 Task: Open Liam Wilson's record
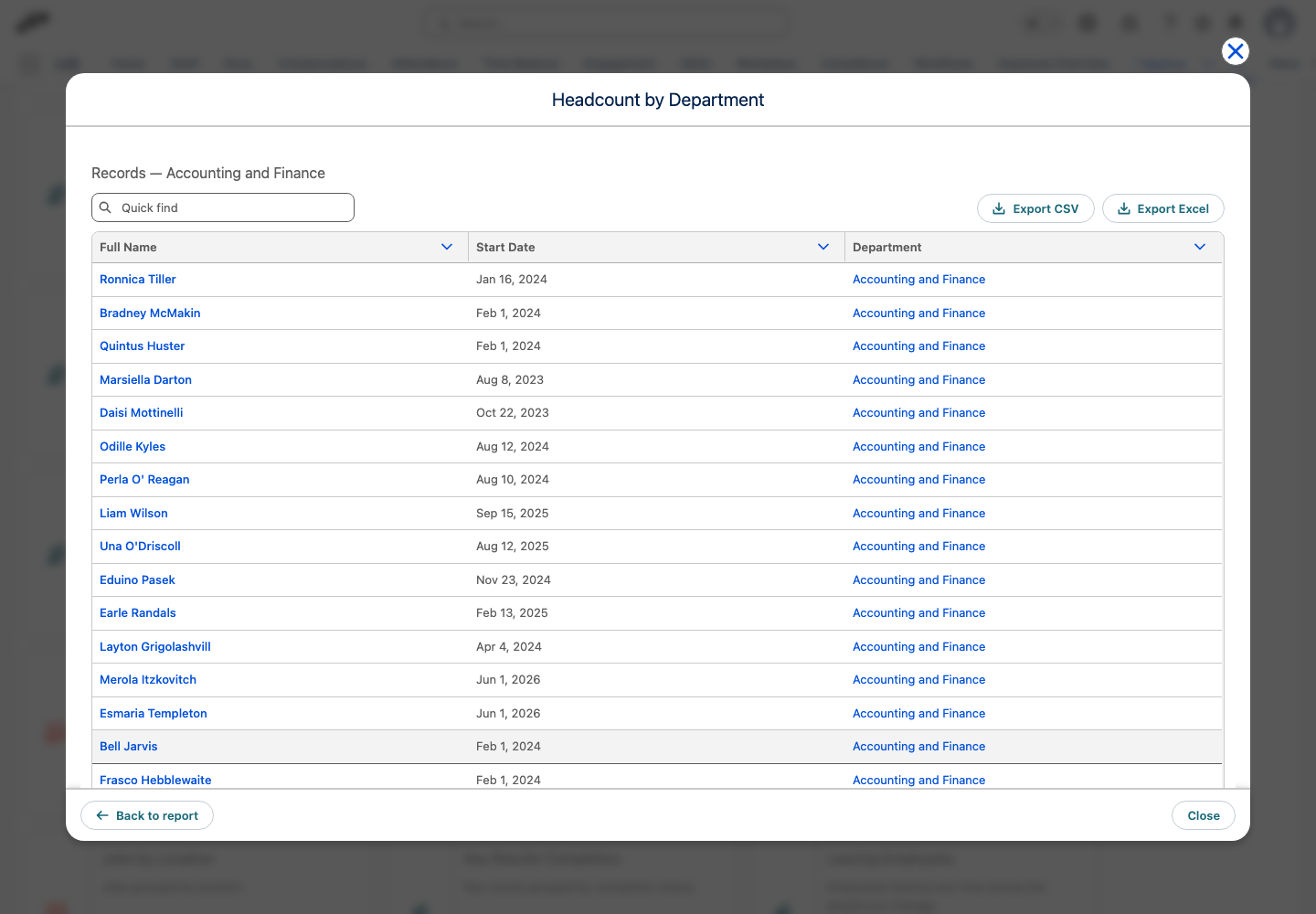pyautogui.click(x=133, y=513)
